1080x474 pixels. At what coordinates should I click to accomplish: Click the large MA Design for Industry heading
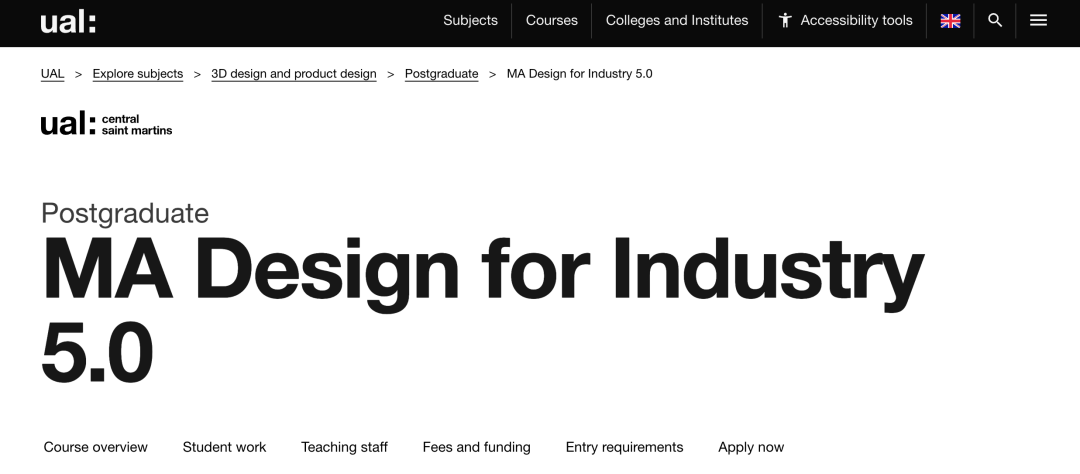coord(482,310)
